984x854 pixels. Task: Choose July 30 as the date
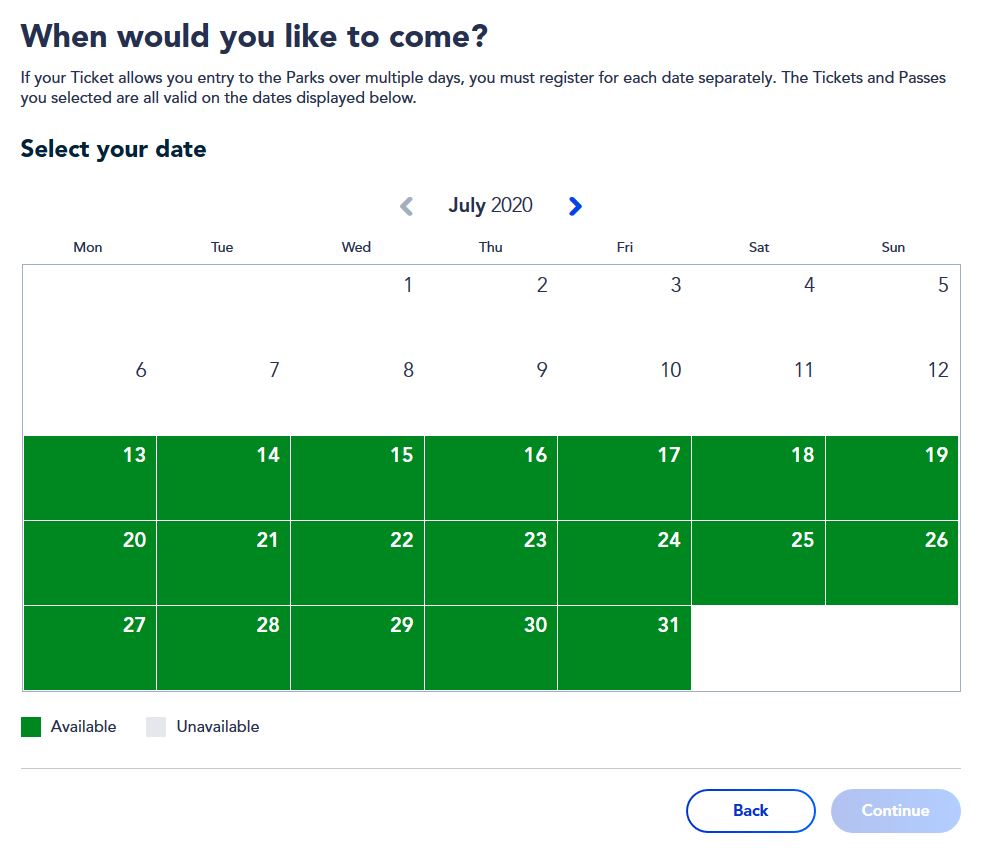(x=491, y=648)
